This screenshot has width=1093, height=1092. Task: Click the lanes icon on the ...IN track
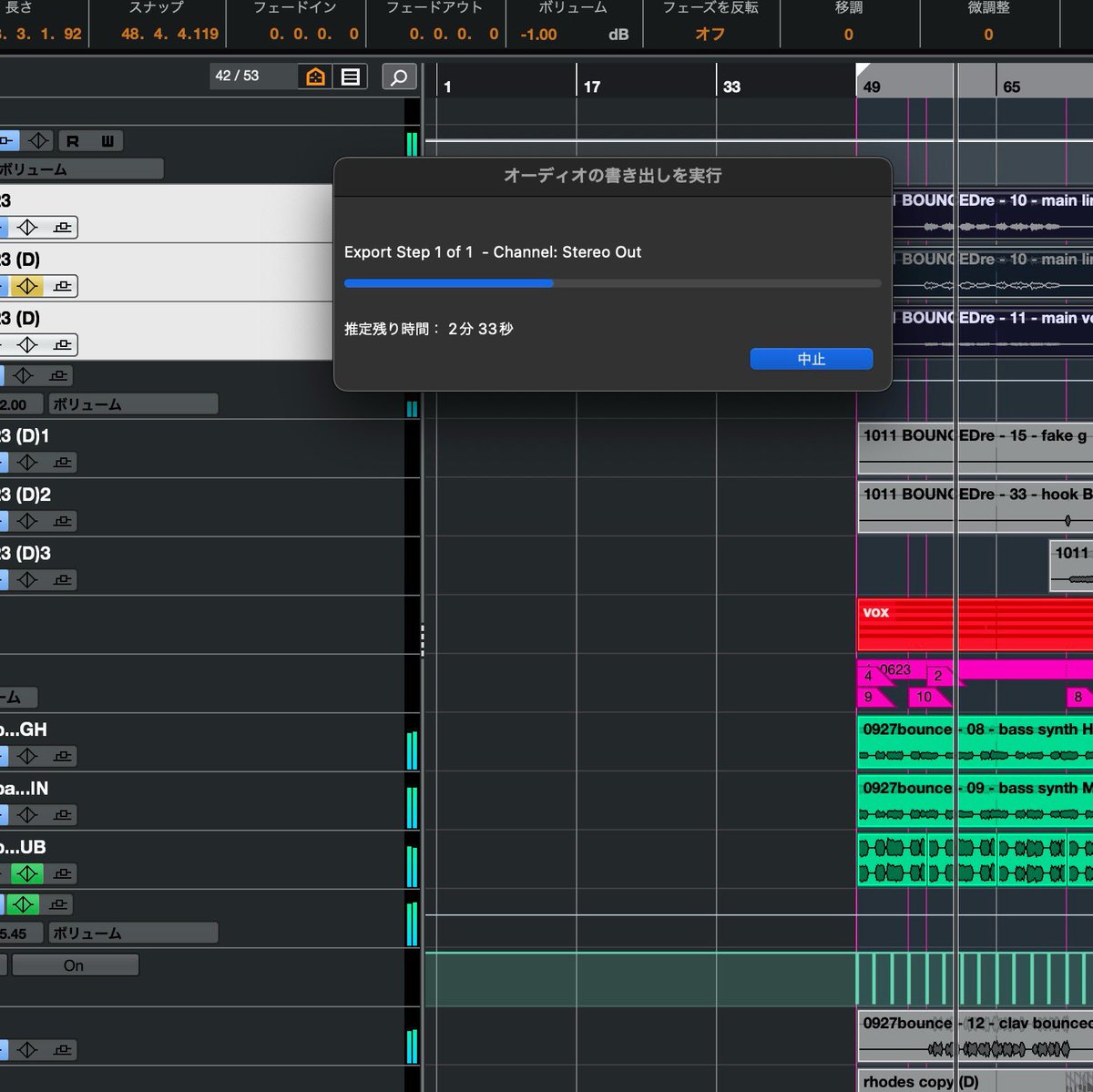pos(62,814)
